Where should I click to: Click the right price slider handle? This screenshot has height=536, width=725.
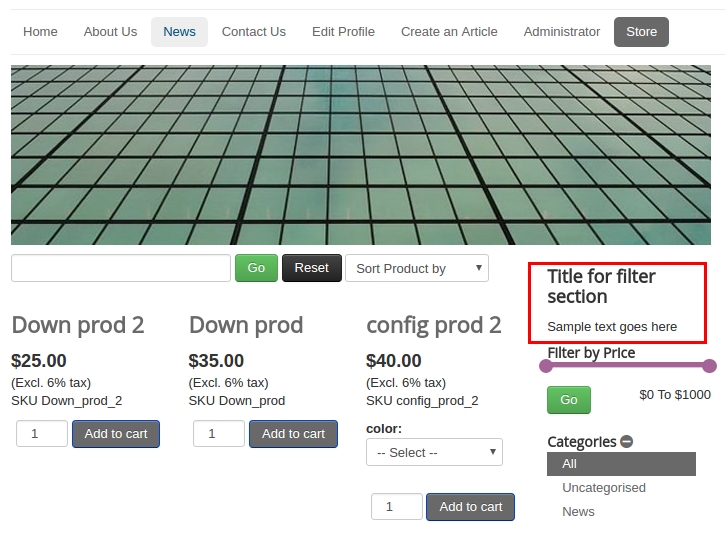pos(710,366)
